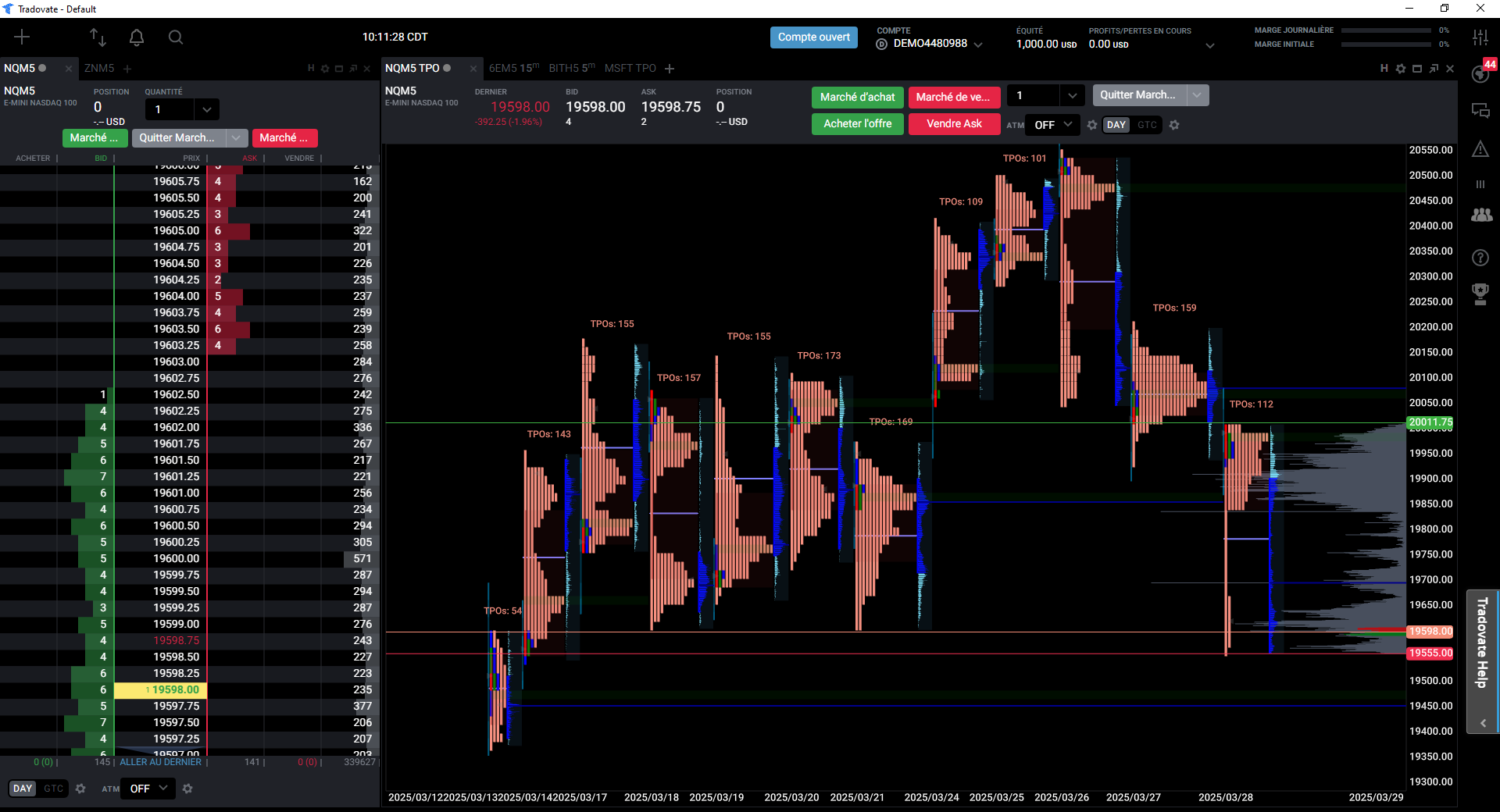Click ALLER AU DERNIER in the DOM
Viewport: 1500px width, 812px height.
click(160, 762)
